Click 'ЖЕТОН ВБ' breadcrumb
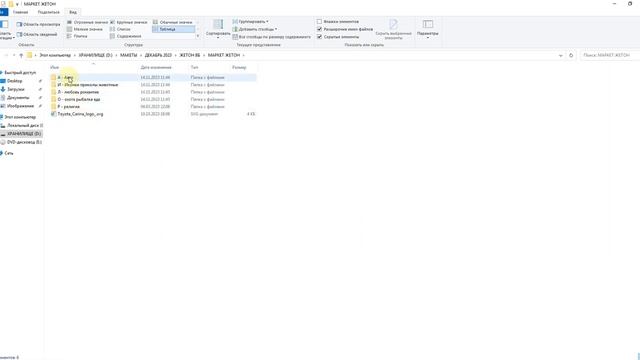Viewport: 640px width, 360px height. (x=190, y=55)
